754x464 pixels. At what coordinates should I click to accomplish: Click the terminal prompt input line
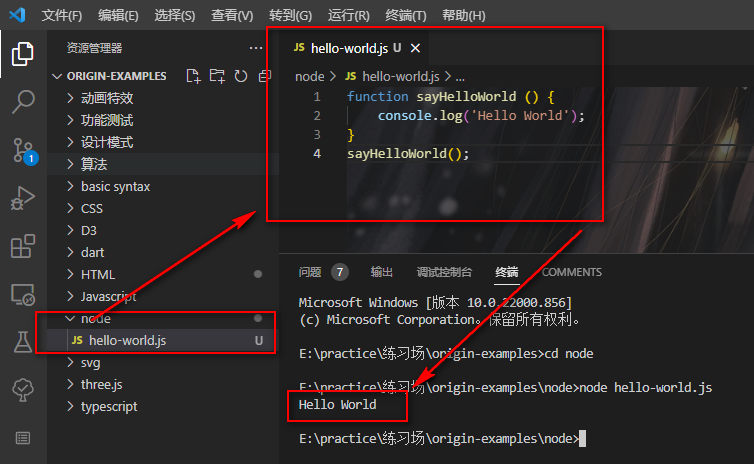442,439
